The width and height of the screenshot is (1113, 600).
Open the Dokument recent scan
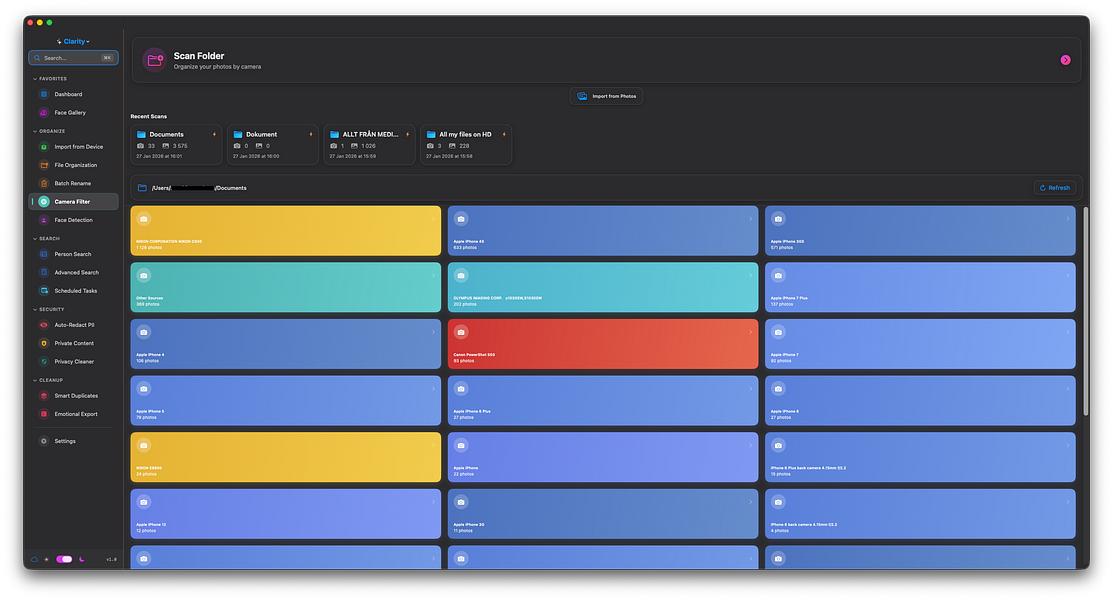pos(273,145)
